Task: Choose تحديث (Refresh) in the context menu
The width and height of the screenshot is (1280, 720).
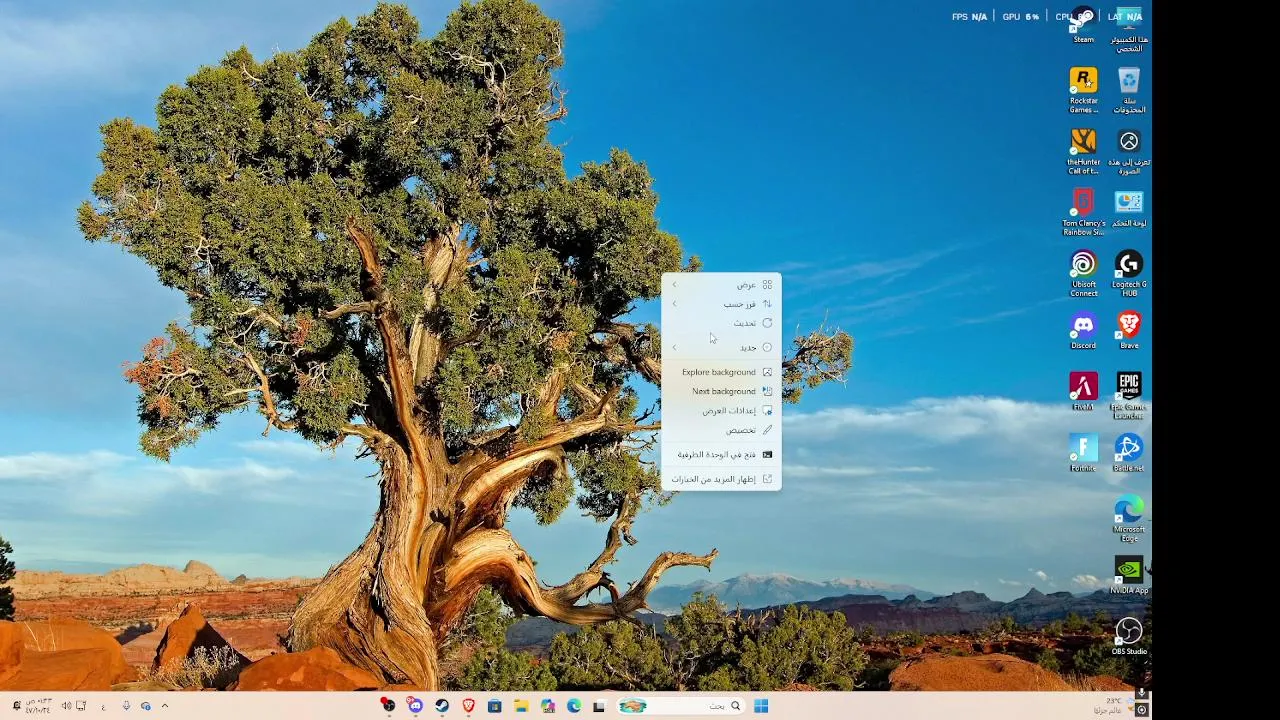Action: coord(721,323)
